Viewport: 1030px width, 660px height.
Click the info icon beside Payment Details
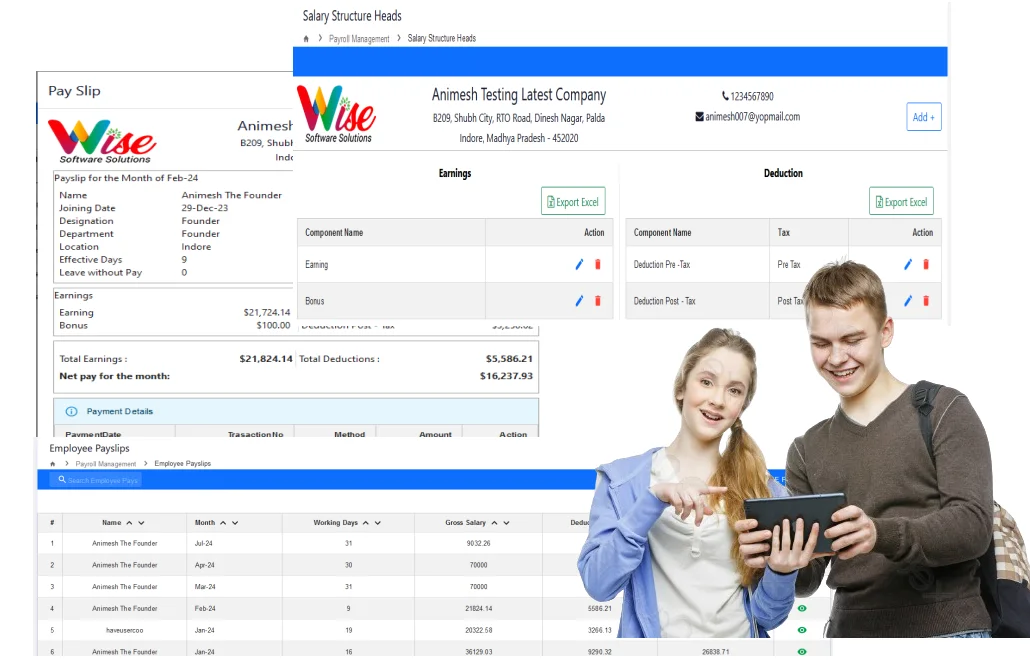click(71, 412)
